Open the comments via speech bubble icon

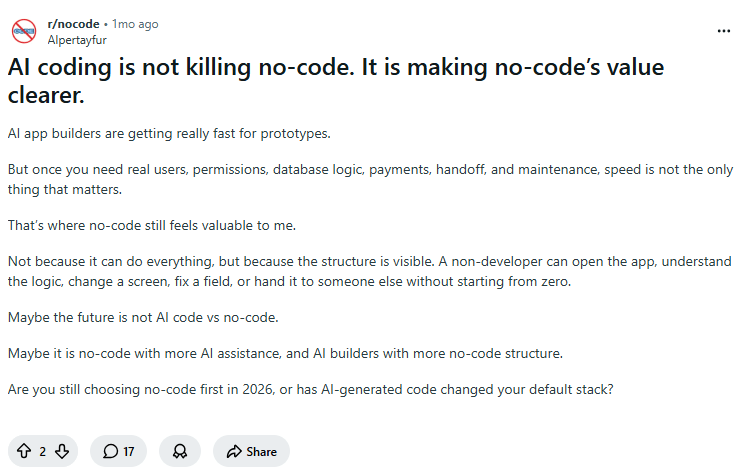pos(111,451)
